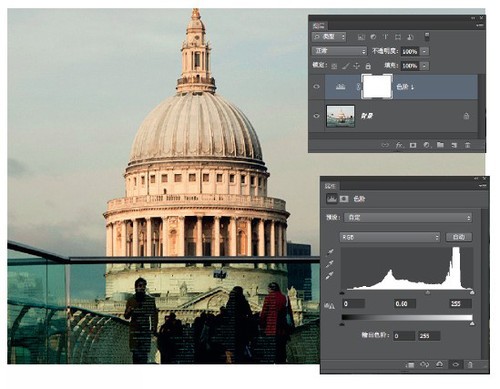This screenshot has width=500, height=389.
Task: Click the Levels adjustment icon in layer row
Action: [340, 87]
